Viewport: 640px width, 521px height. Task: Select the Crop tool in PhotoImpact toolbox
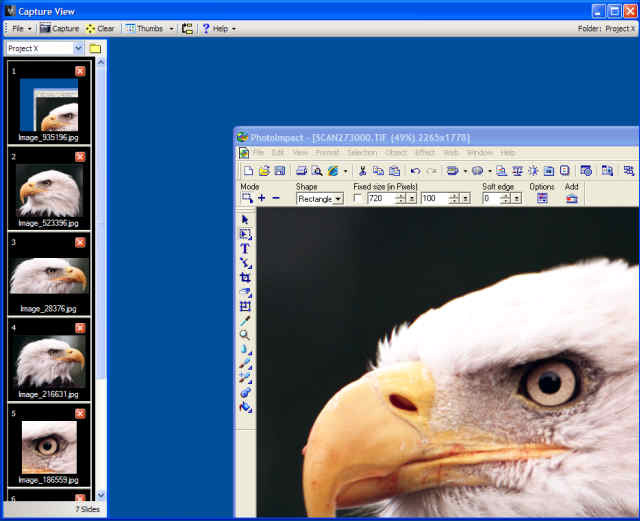pyautogui.click(x=245, y=278)
